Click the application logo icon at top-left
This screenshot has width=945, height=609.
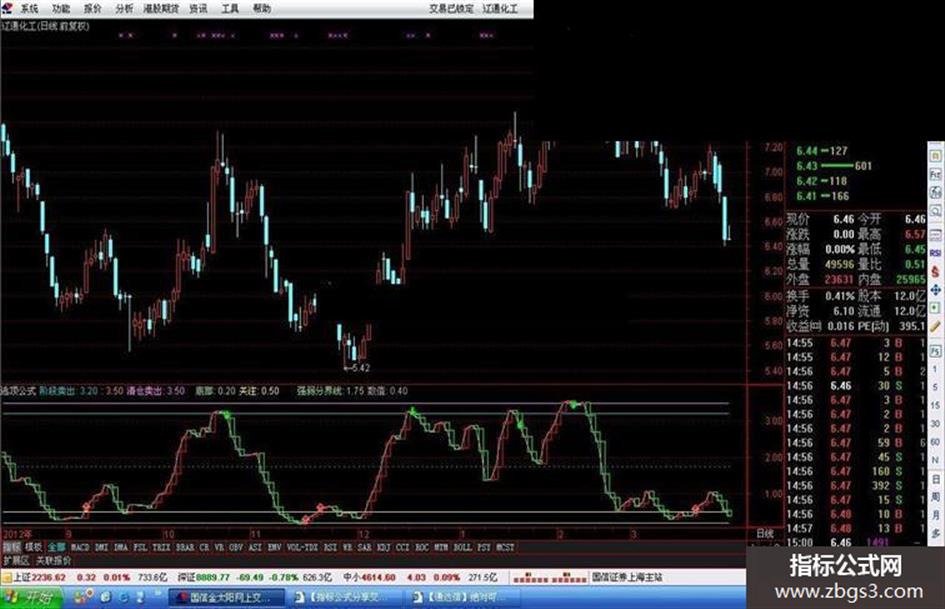pos(8,8)
